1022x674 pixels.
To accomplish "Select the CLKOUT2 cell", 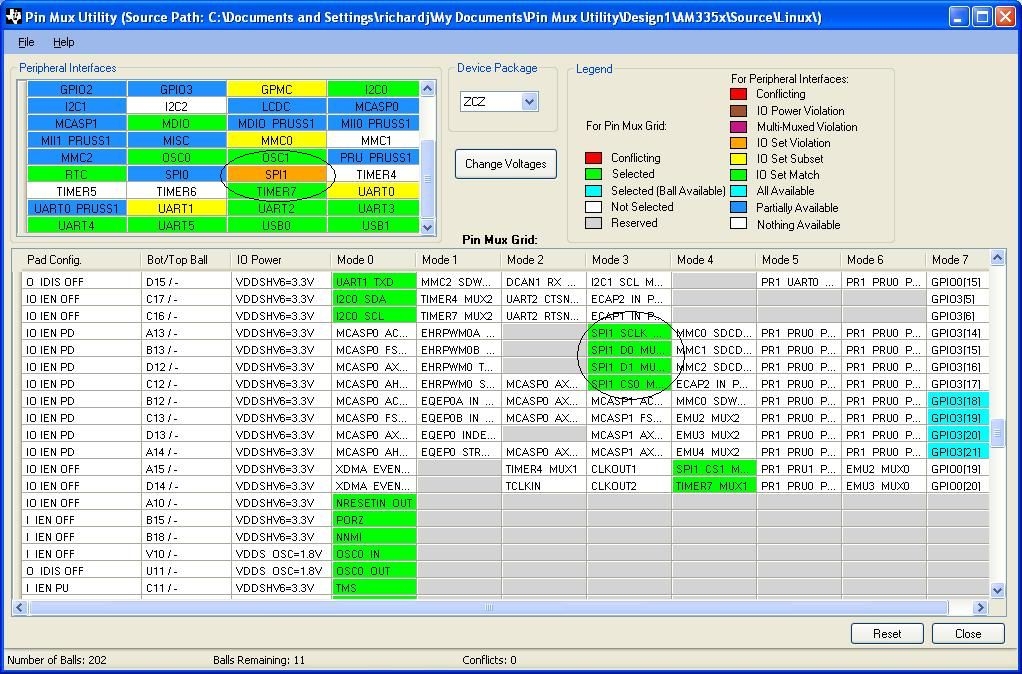I will [628, 486].
